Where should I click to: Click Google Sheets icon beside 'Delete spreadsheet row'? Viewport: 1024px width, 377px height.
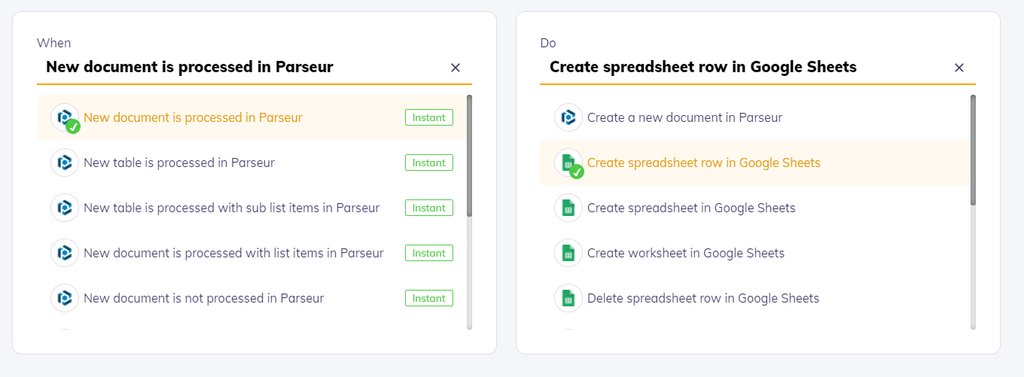coord(568,298)
